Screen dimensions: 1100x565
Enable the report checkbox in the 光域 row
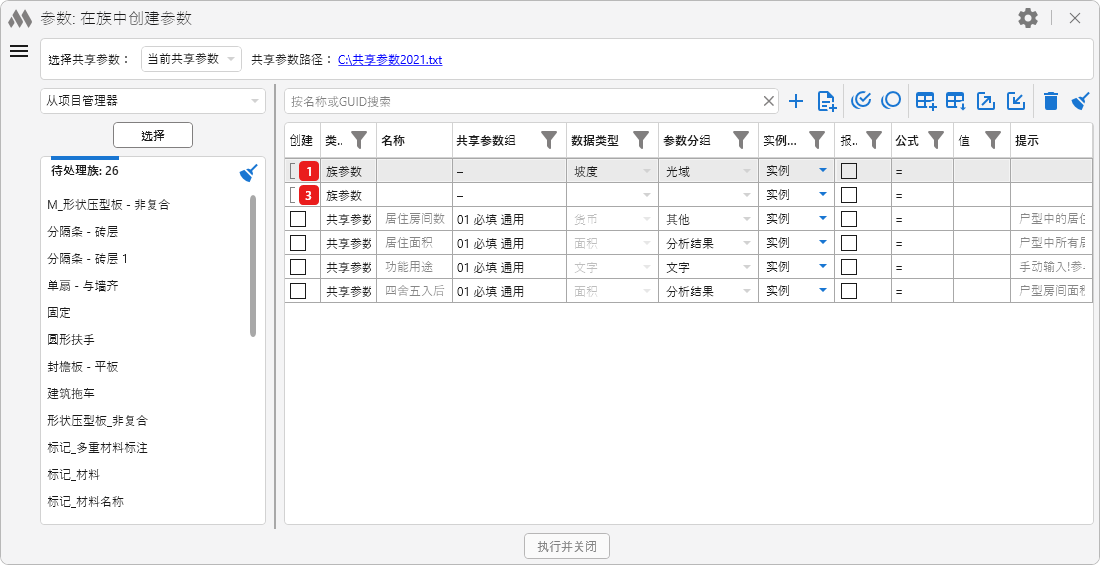849,171
